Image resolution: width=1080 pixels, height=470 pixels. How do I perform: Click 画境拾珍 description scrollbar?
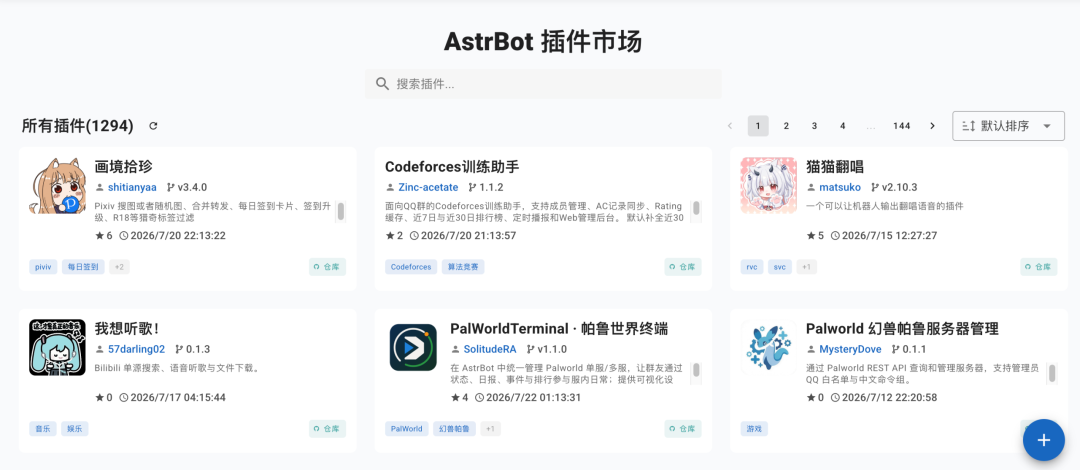point(340,212)
